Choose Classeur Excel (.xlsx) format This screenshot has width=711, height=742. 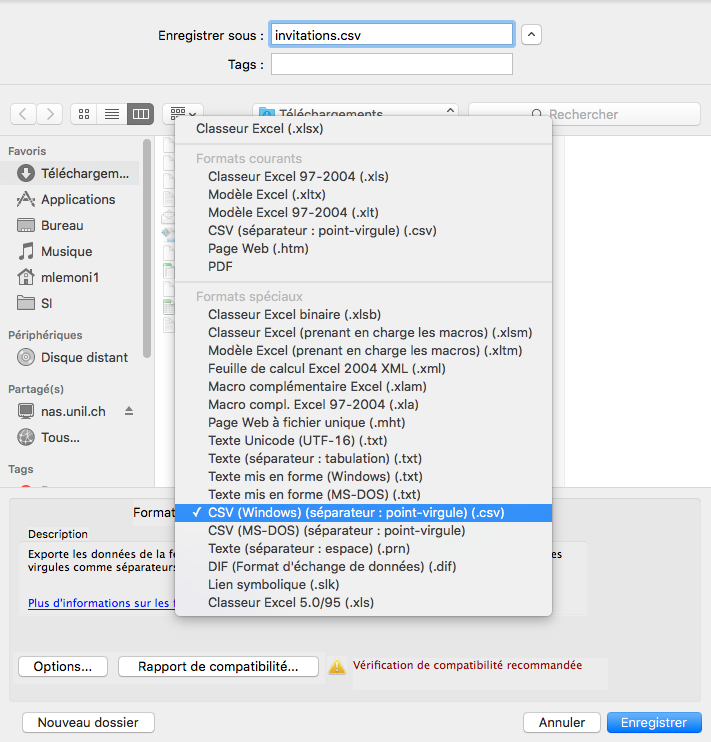259,129
